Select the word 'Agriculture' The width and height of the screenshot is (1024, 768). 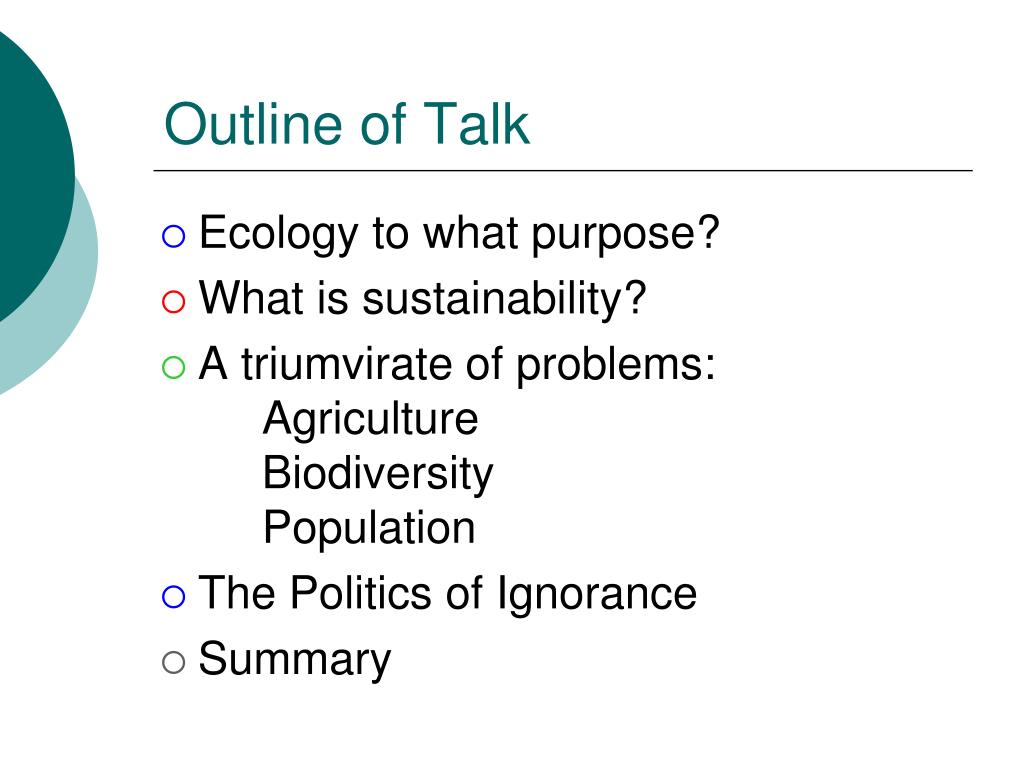point(370,419)
